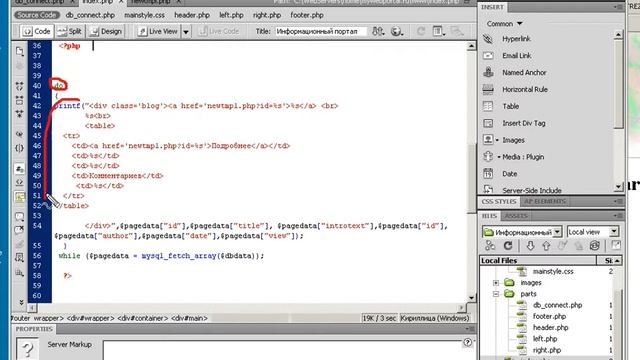640x360 pixels.
Task: Select the CSS STYLES panel tab
Action: (499, 202)
